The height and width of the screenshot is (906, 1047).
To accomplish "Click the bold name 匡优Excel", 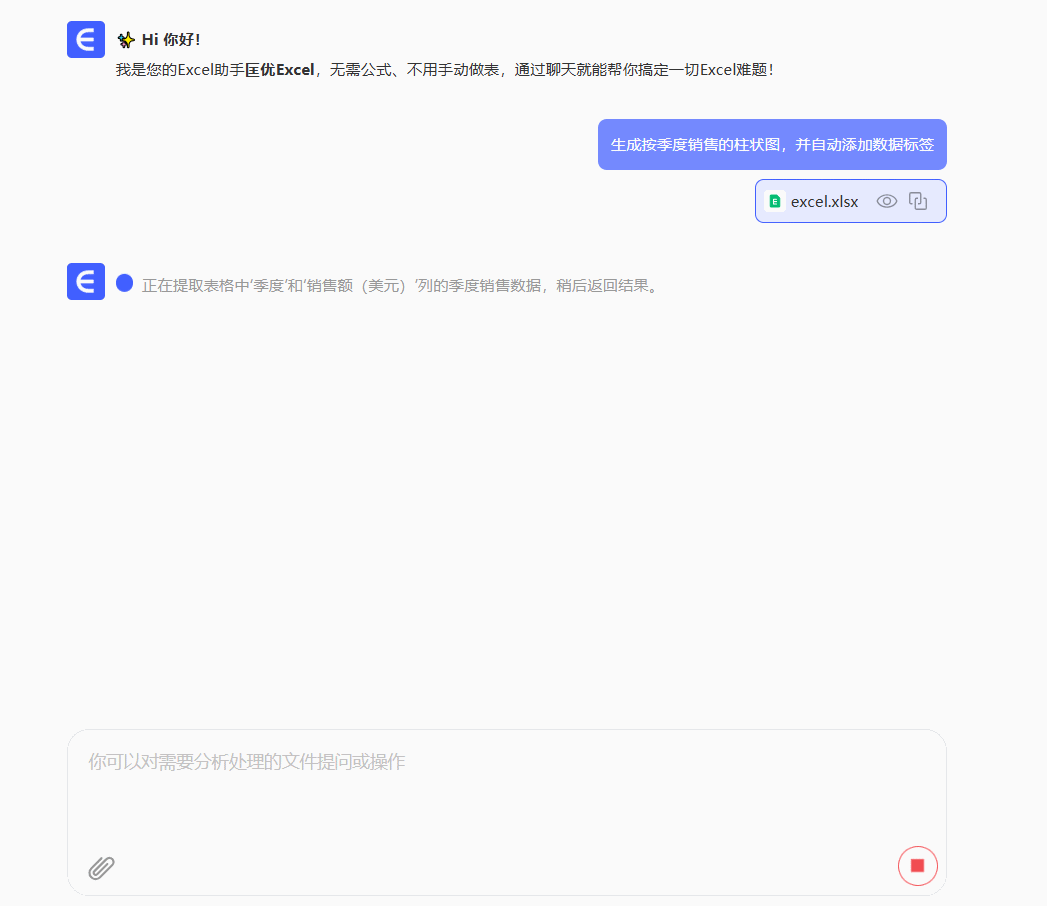I will 279,69.
